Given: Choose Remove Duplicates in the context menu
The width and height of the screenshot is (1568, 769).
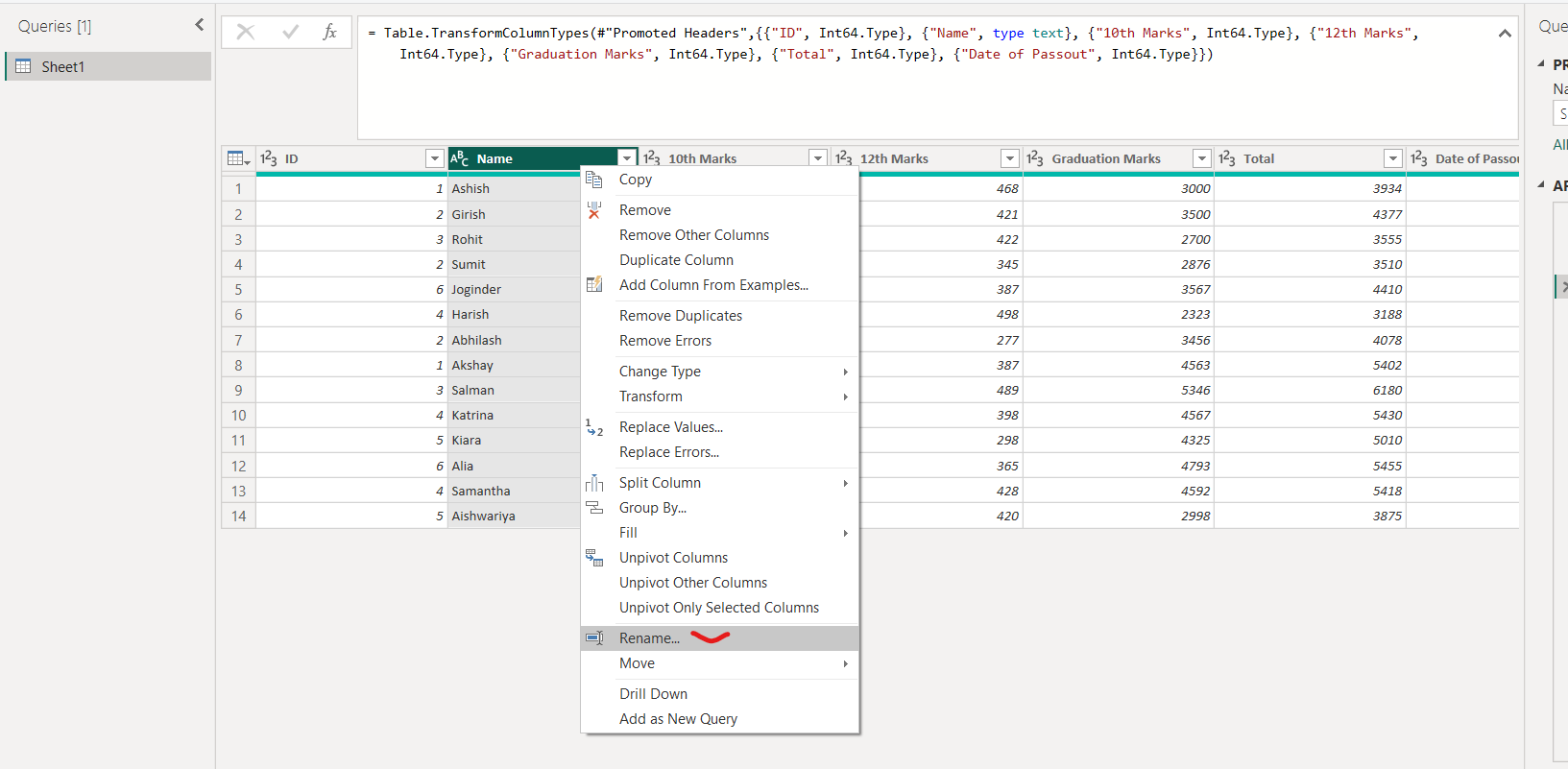Looking at the screenshot, I should (680, 316).
